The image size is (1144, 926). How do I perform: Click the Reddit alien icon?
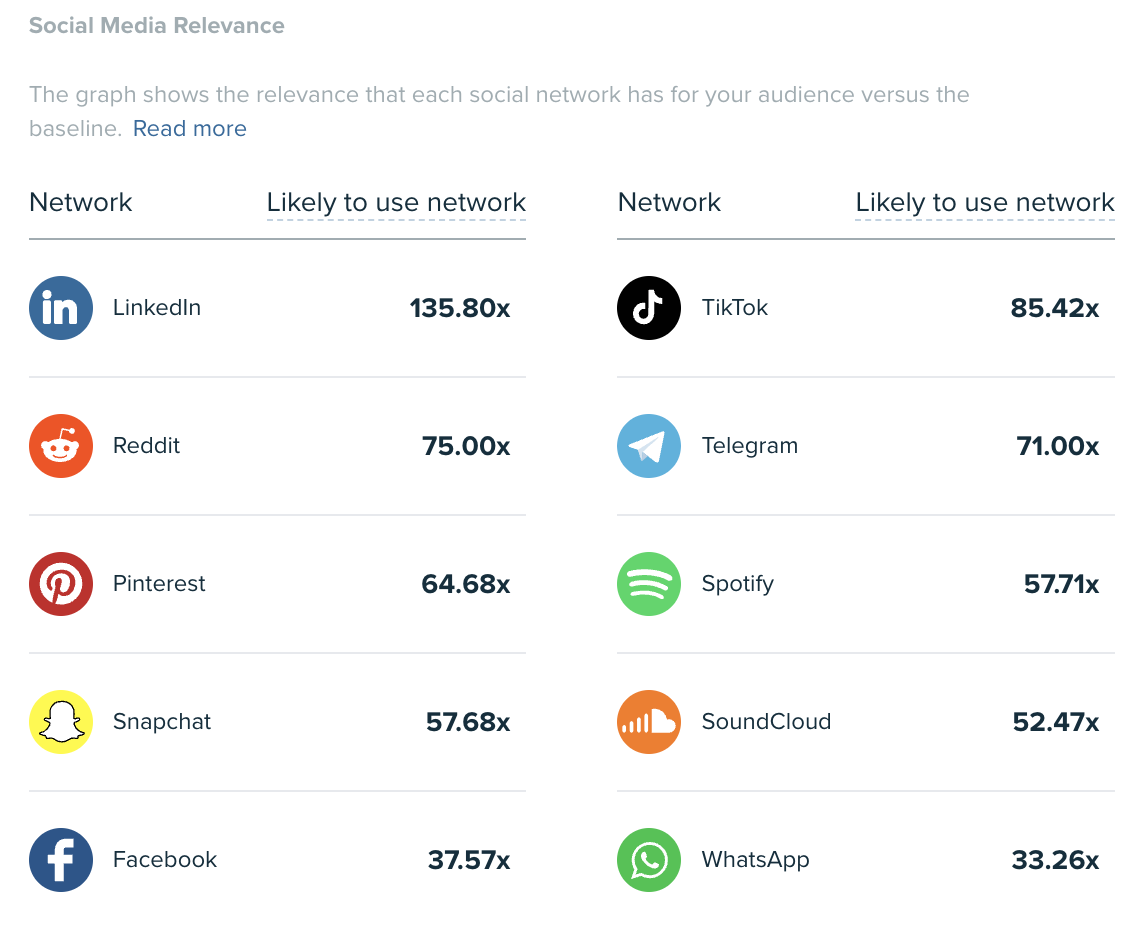pos(61,446)
